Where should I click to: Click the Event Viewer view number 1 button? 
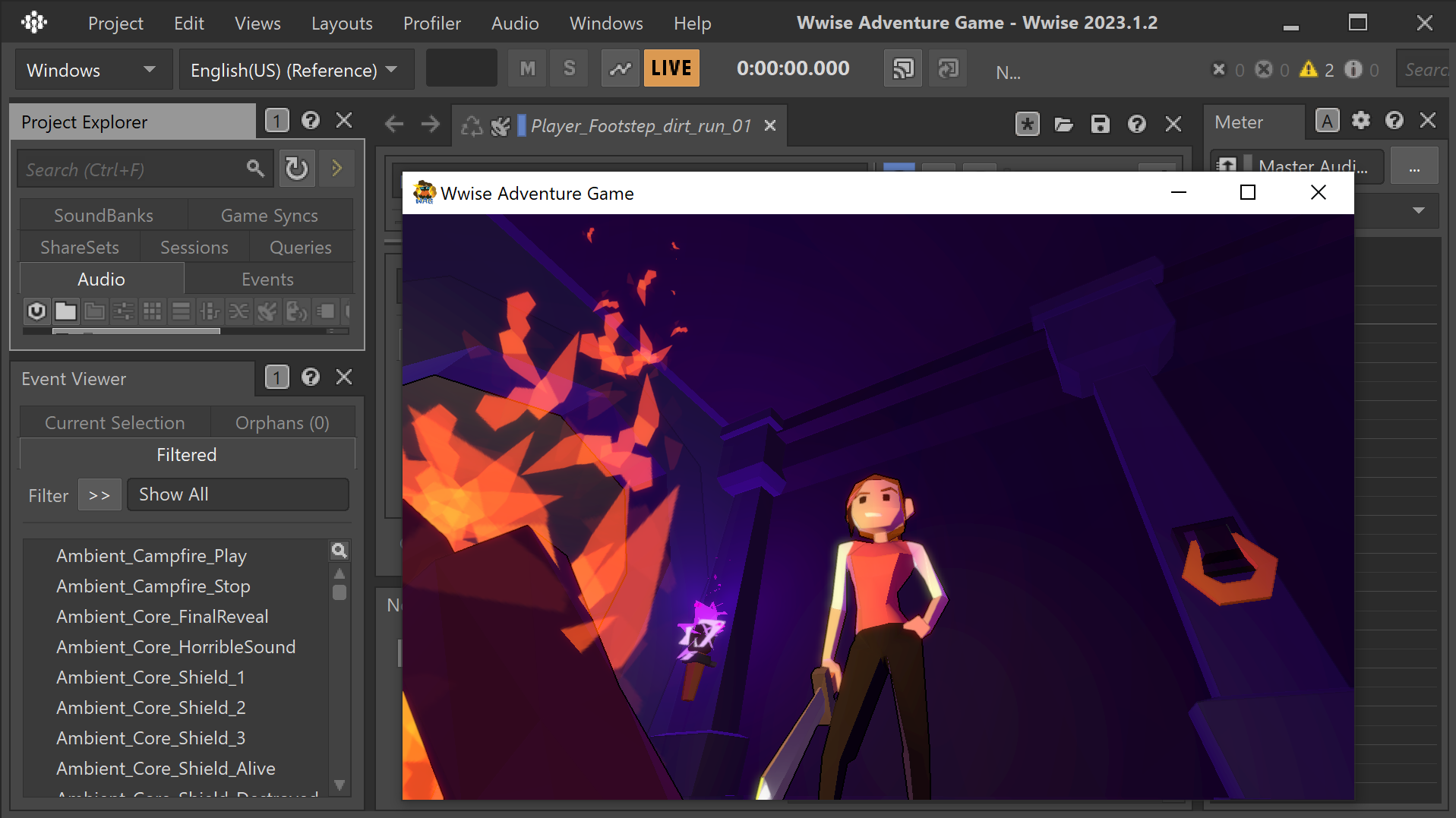pyautogui.click(x=277, y=377)
